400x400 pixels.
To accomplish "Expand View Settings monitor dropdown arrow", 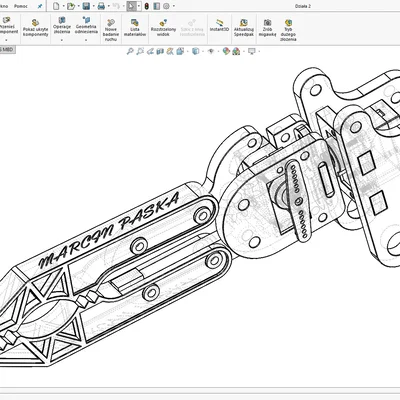I will (259, 51).
